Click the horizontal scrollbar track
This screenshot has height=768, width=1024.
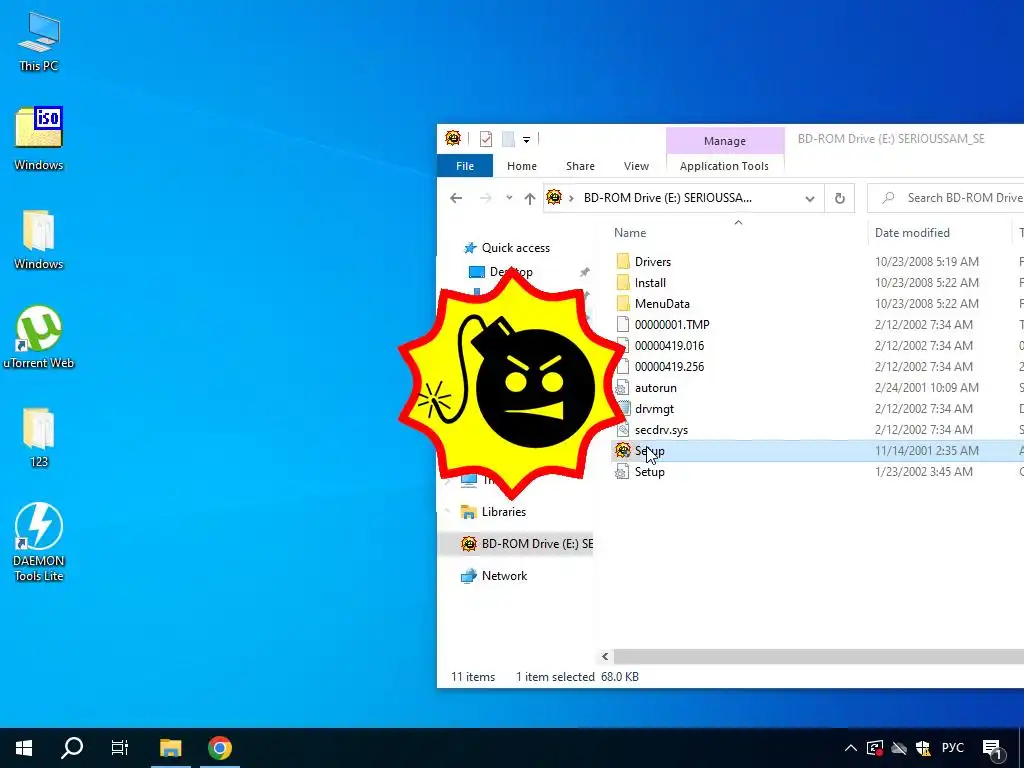point(819,656)
